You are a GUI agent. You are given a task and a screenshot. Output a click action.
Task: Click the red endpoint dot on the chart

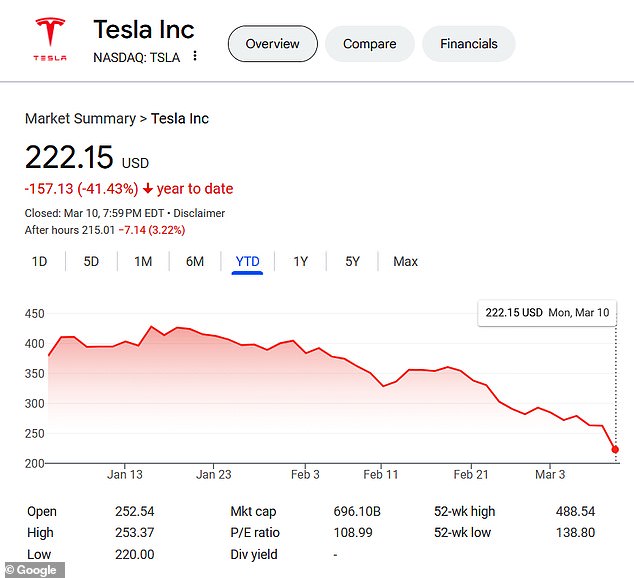click(615, 449)
